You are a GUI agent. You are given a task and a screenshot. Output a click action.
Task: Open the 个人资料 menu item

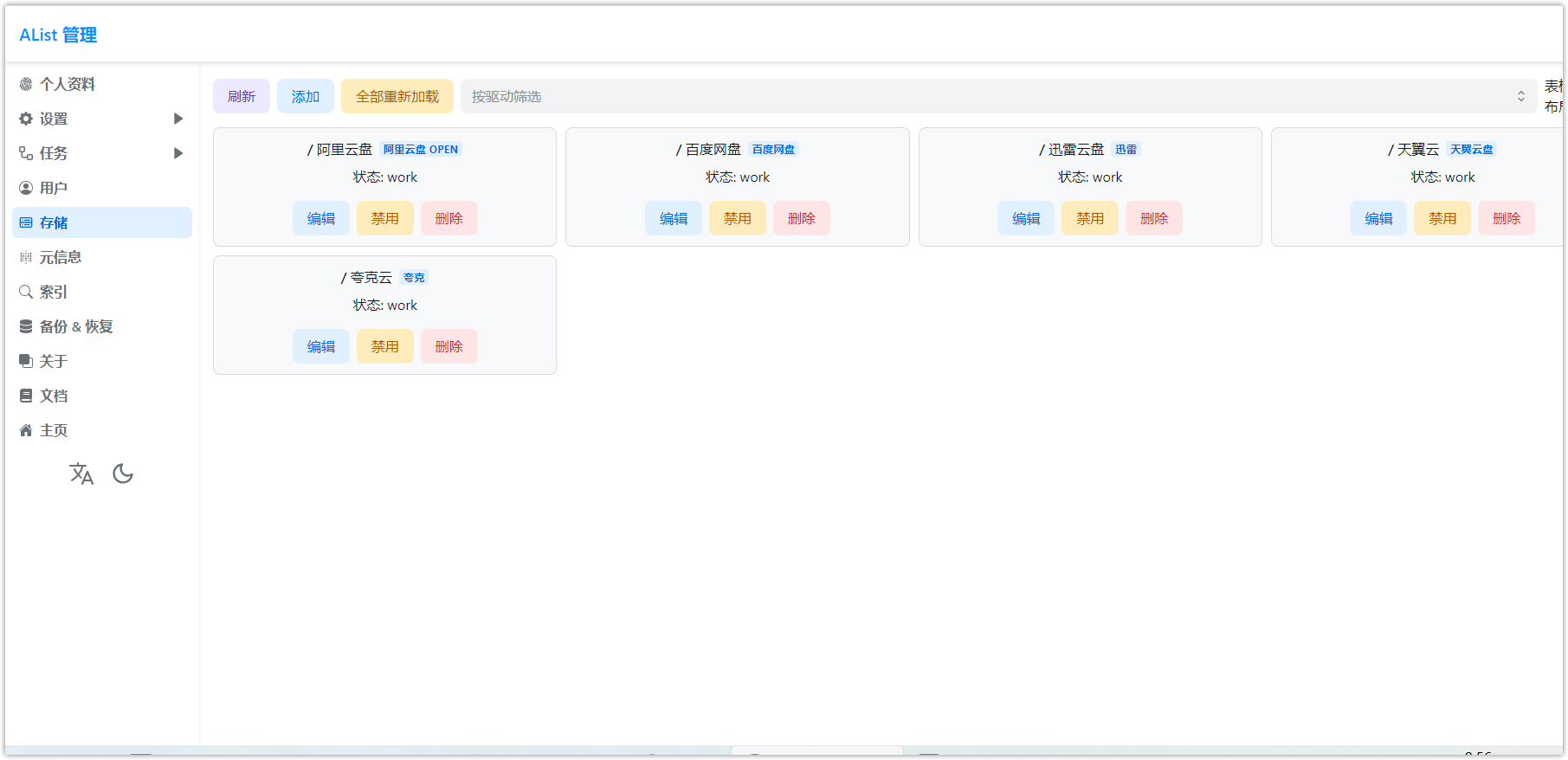tap(102, 84)
